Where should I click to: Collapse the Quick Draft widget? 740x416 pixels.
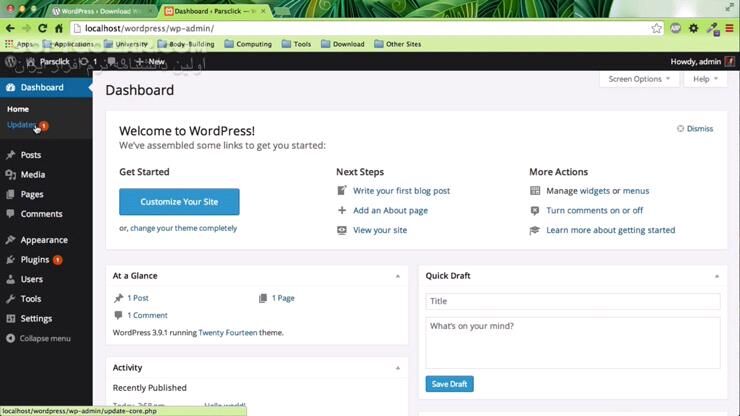(716, 276)
